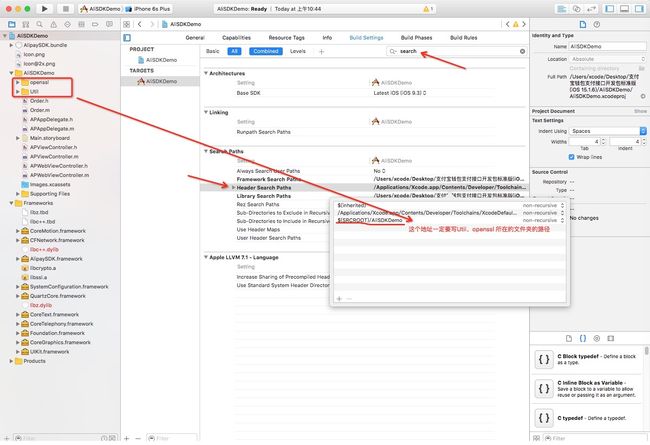
Task: Expand the Util folder
Action: (x=17, y=92)
